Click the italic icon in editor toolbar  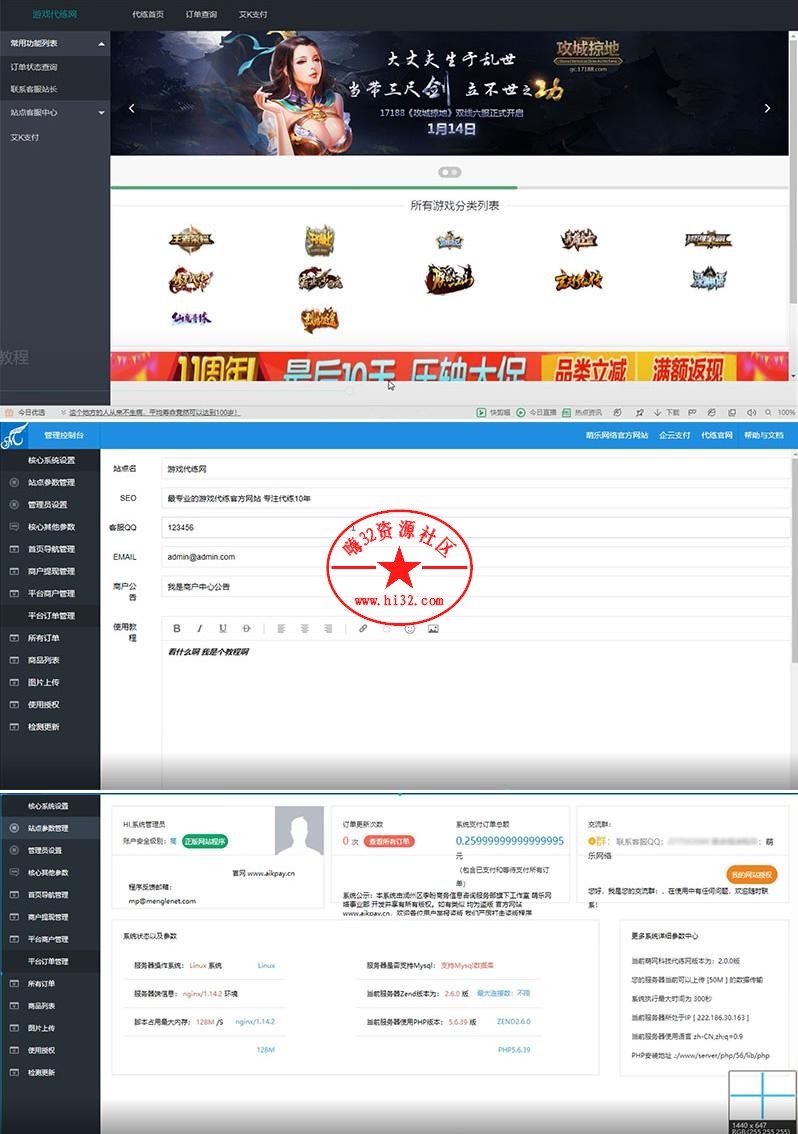199,629
